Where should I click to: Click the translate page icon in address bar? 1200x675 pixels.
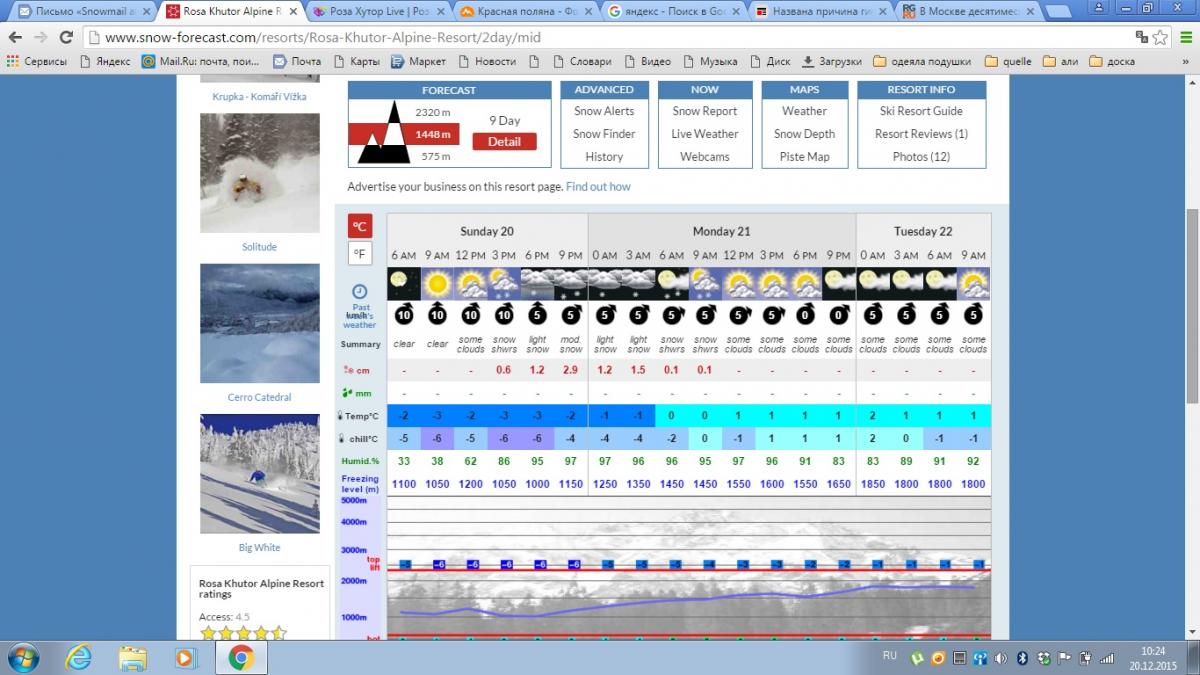[1142, 37]
